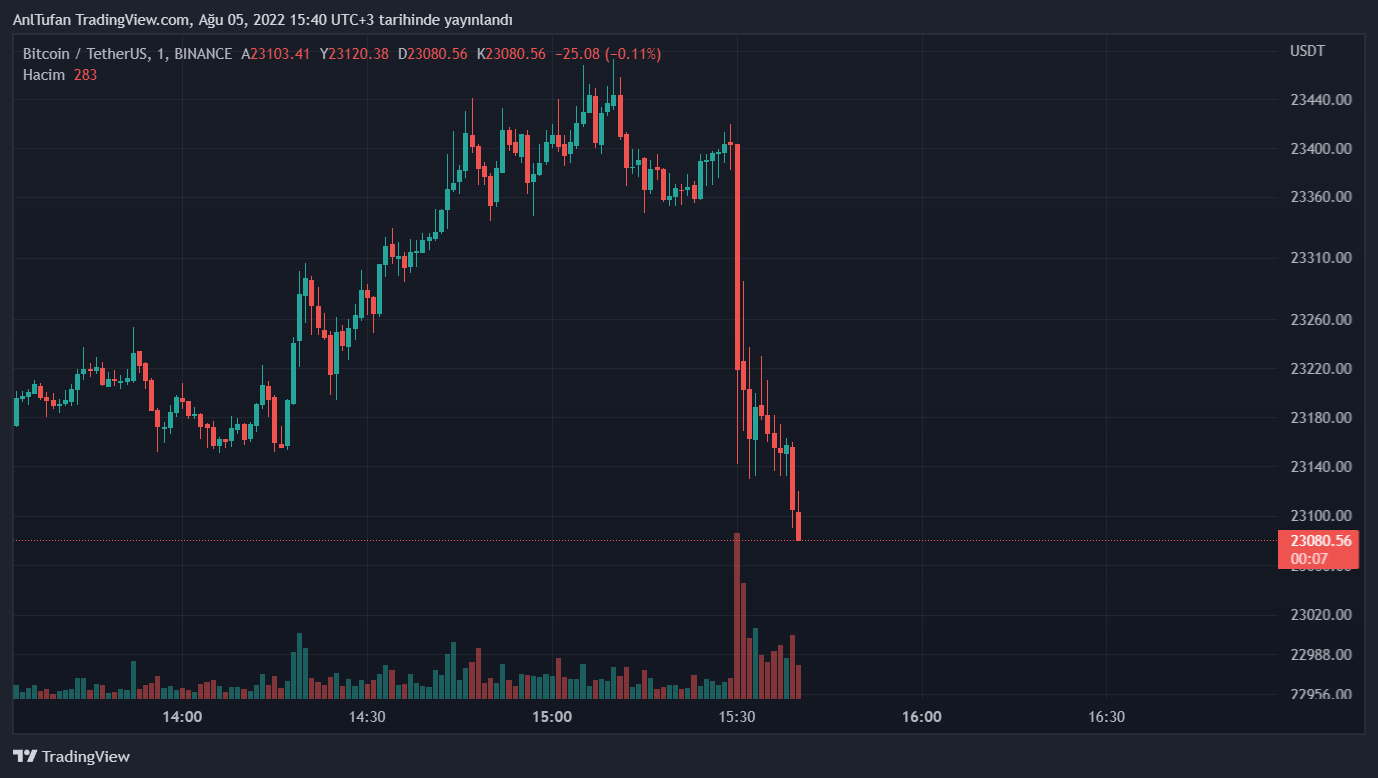Select the 22956.00 price axis label

pos(1321,695)
